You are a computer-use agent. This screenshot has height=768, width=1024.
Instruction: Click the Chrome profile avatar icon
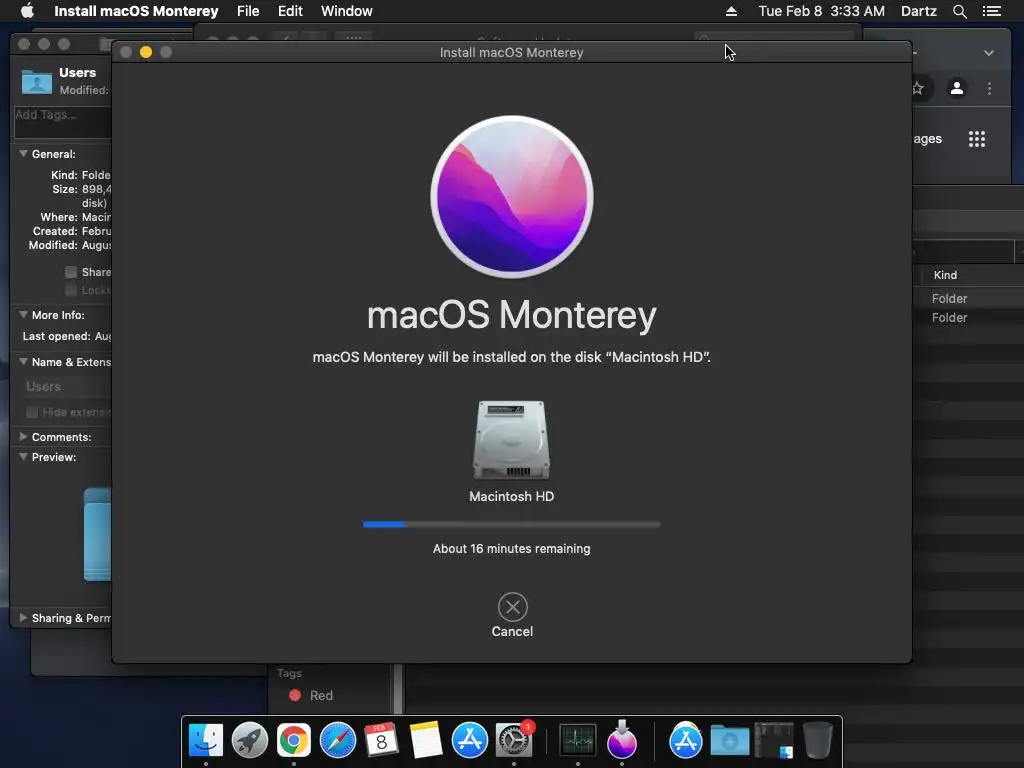(x=957, y=88)
